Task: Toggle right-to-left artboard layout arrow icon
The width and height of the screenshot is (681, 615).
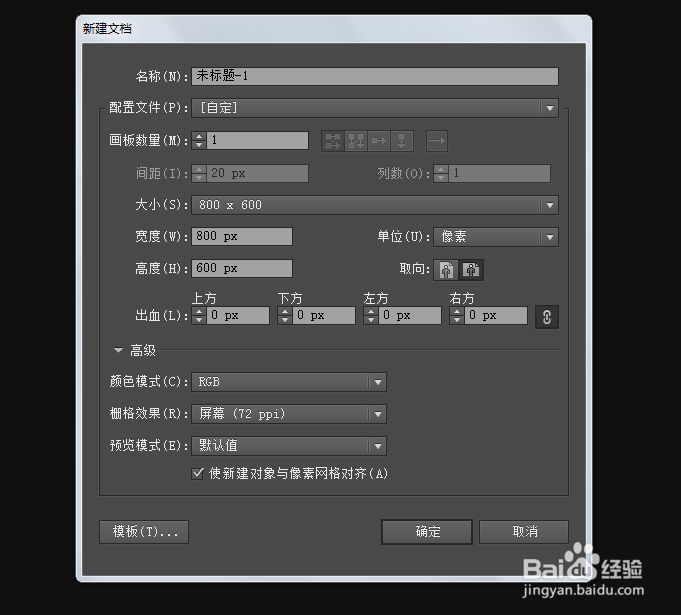Action: [437, 141]
